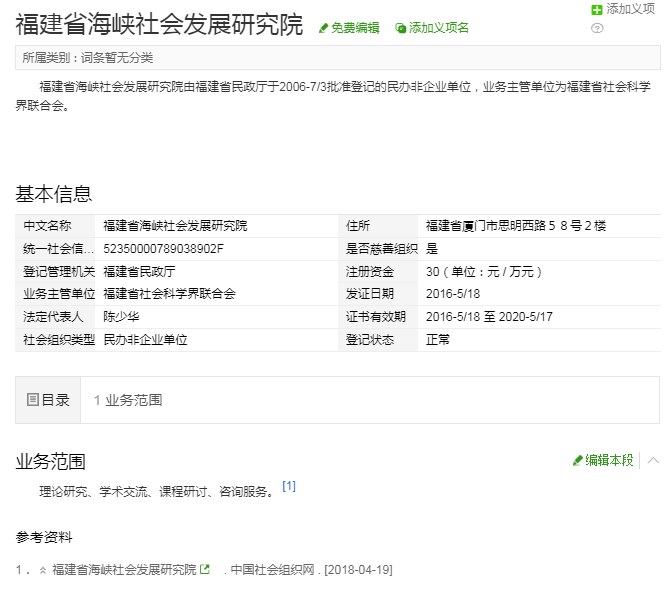Click 民办非企业单位 in 社会组织类型 row

click(x=145, y=340)
